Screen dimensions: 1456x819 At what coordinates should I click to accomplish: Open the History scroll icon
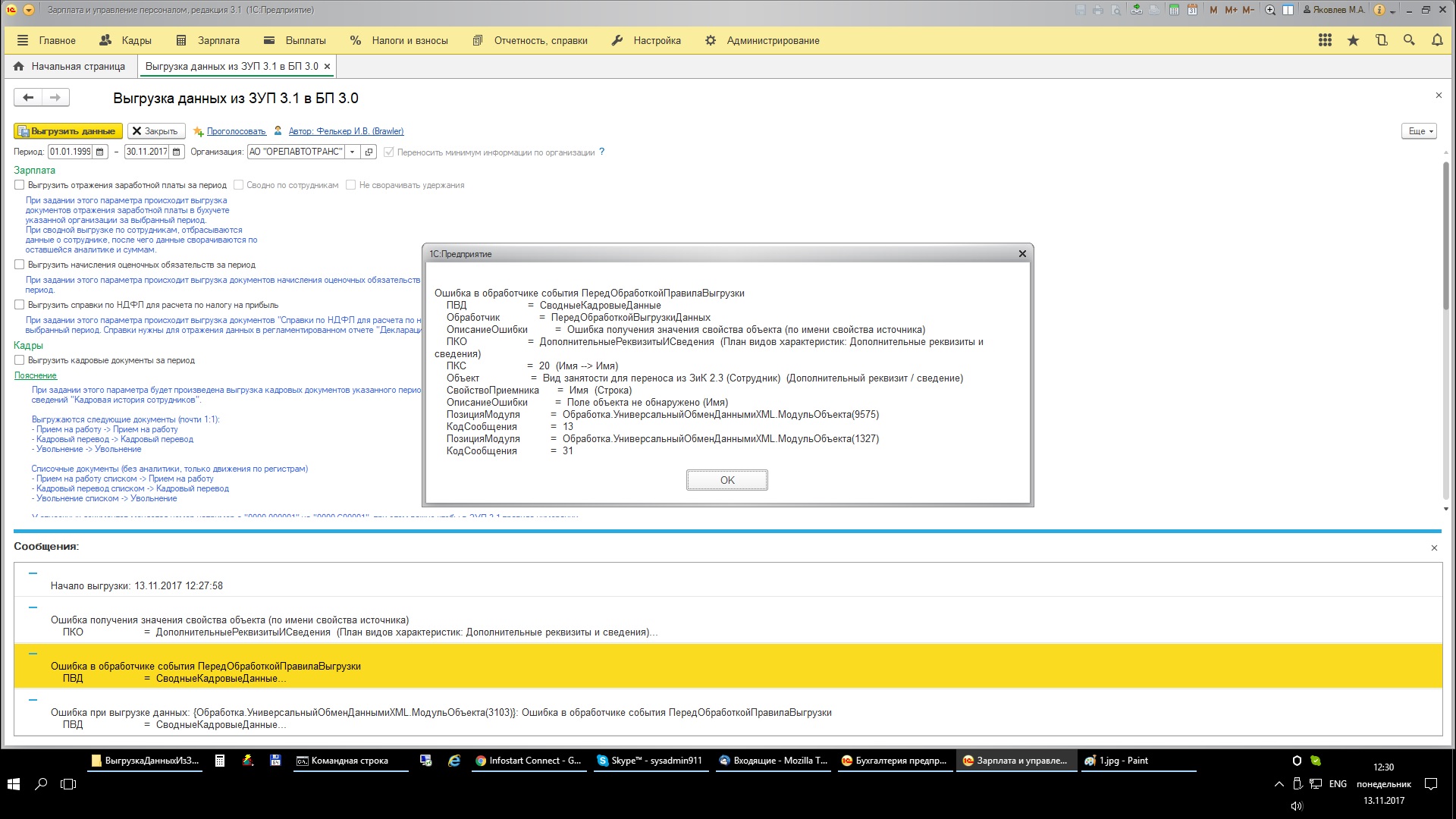(x=1381, y=40)
